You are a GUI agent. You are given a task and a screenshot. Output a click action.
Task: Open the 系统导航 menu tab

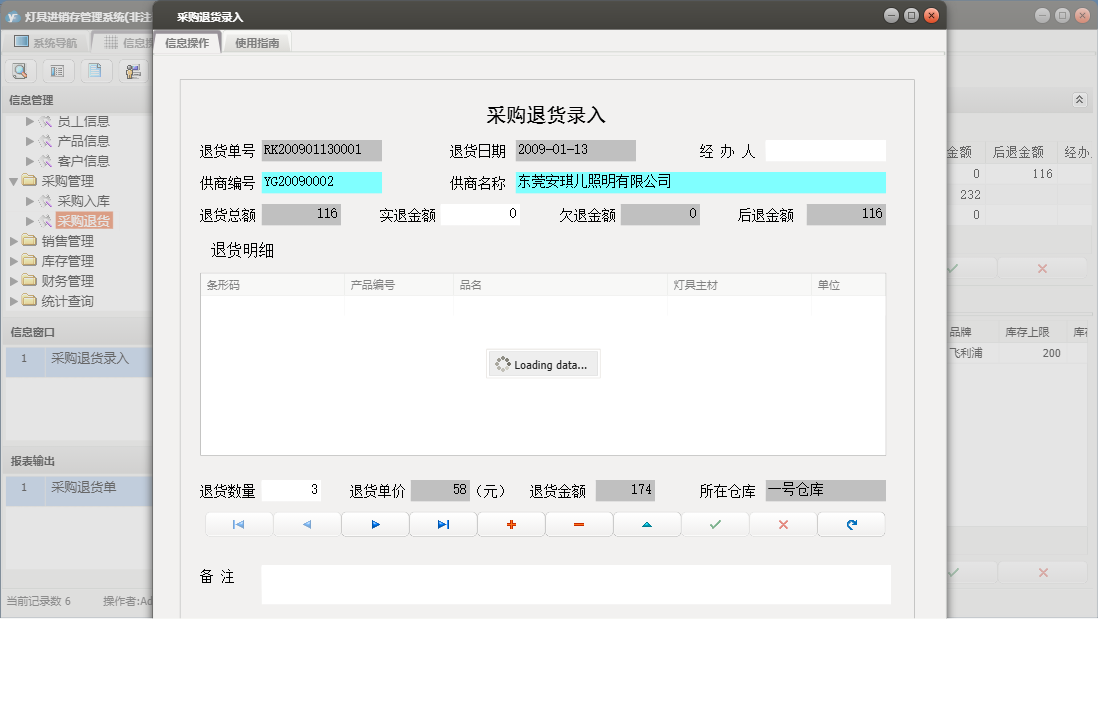coord(45,41)
